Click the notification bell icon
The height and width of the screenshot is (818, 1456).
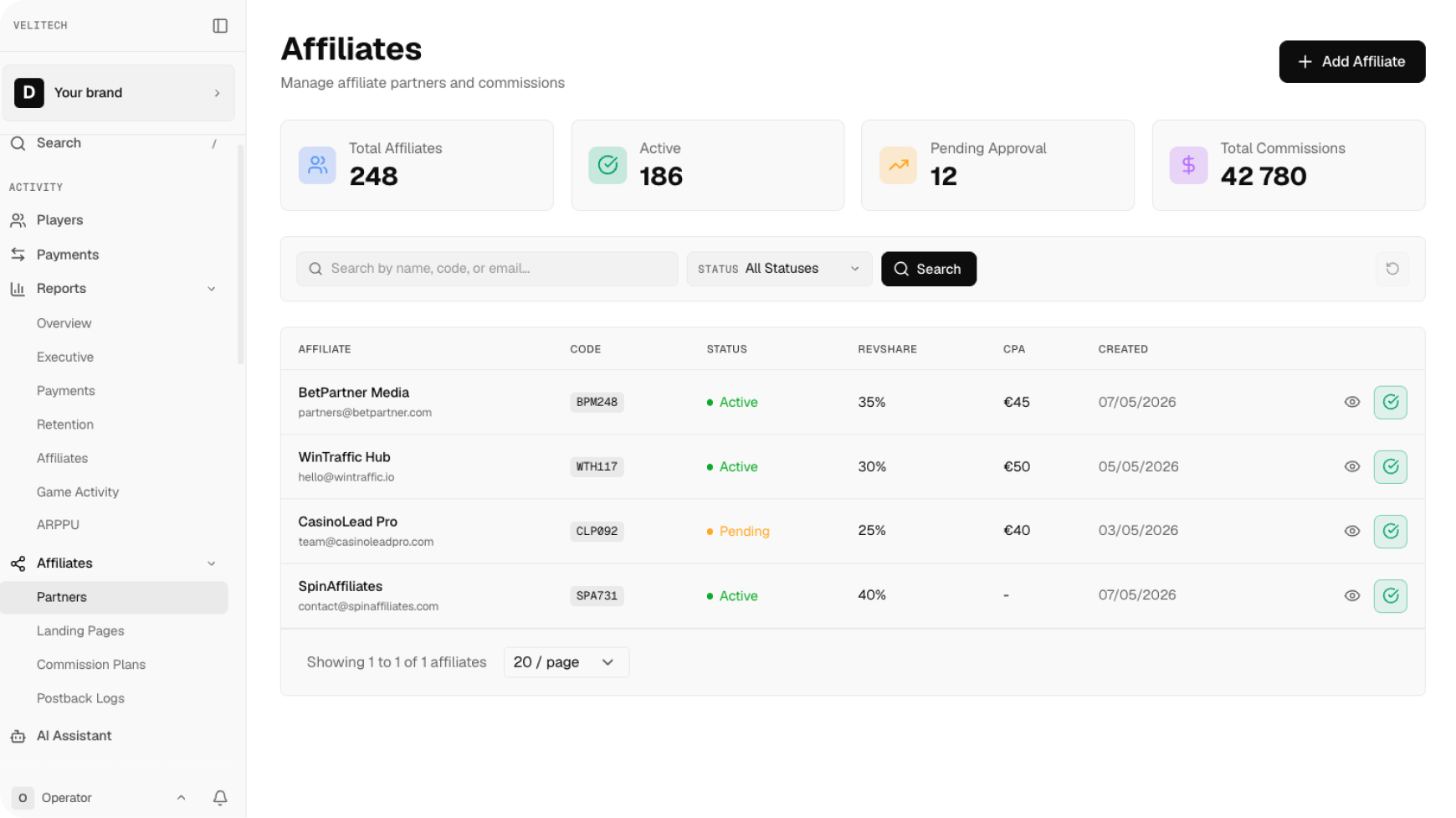point(220,798)
